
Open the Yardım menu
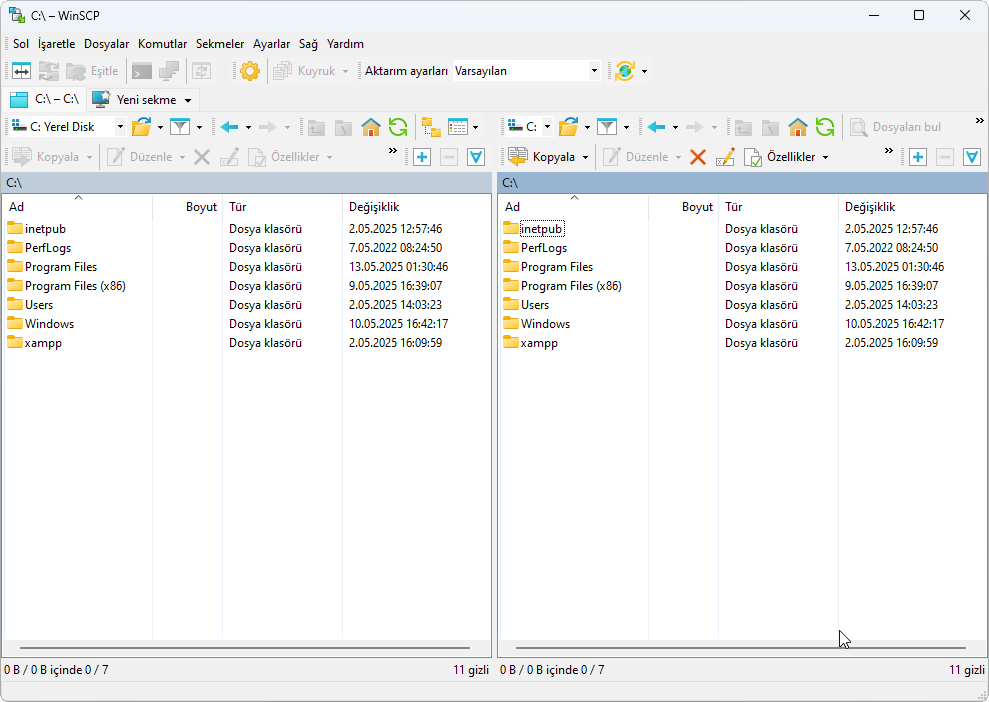346,44
